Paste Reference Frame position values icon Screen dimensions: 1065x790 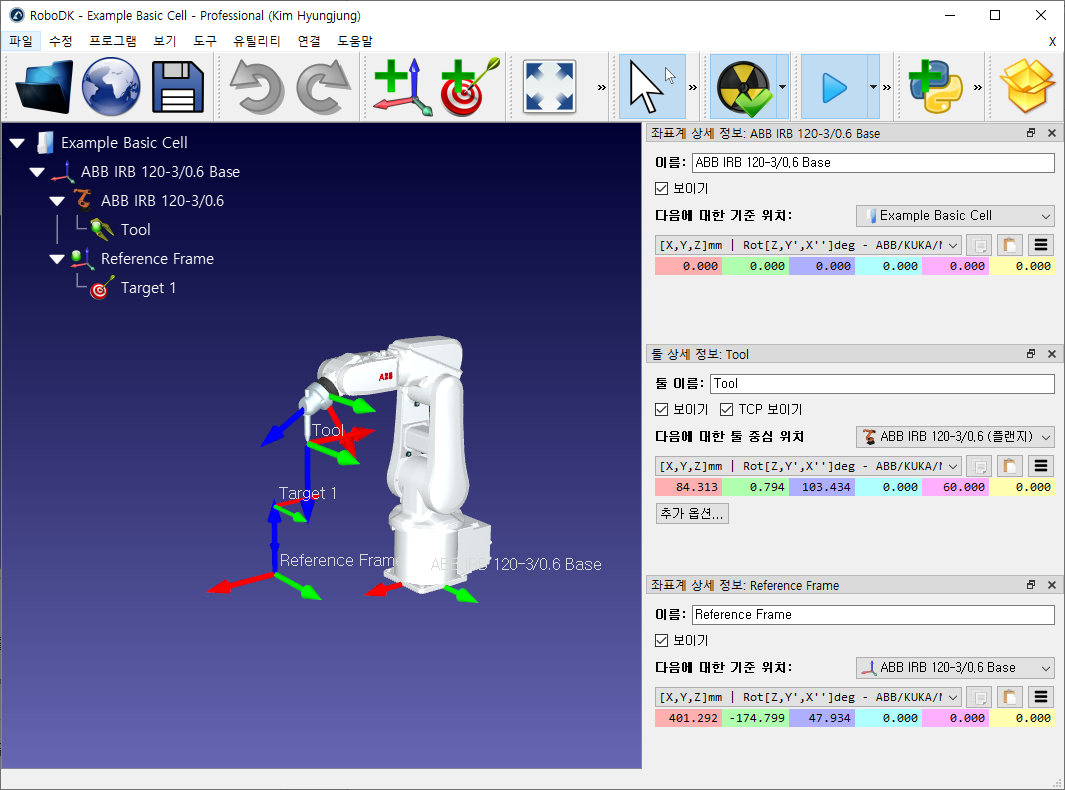[1009, 697]
